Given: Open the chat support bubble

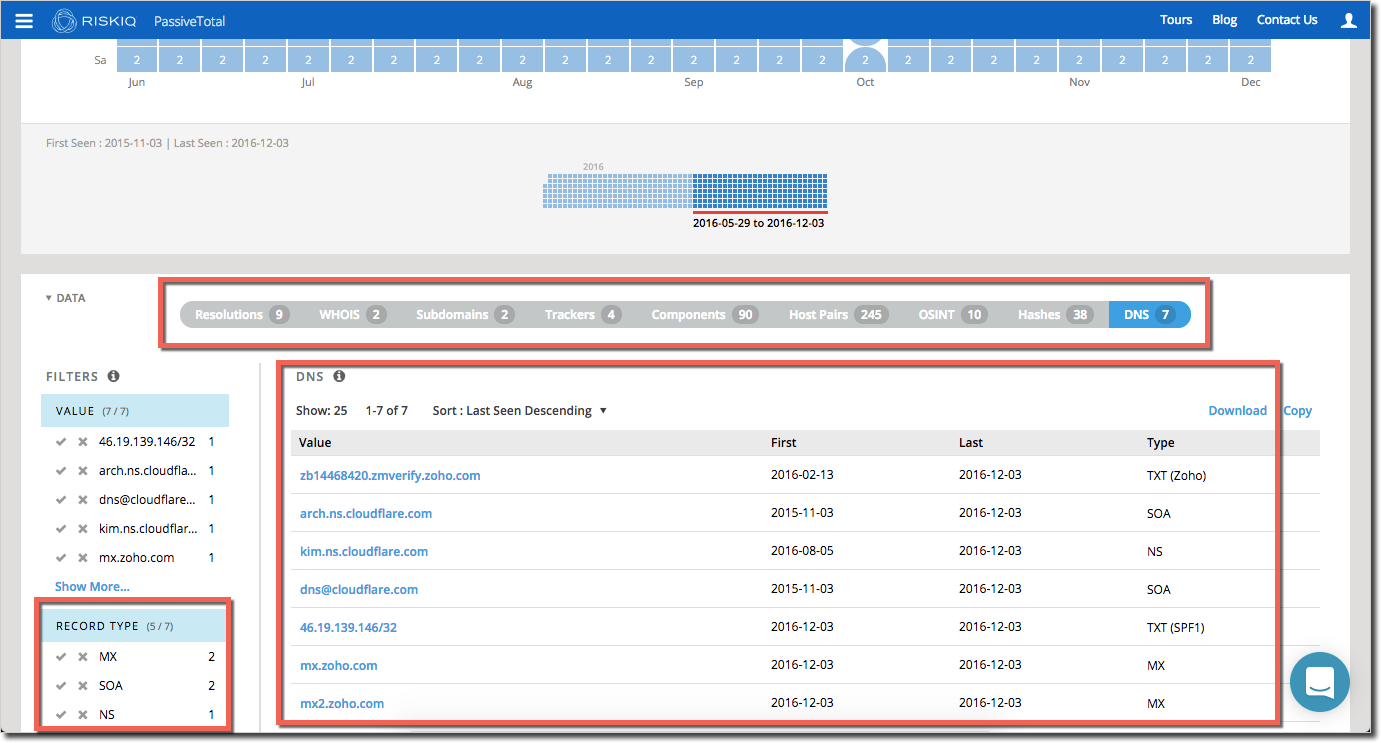Looking at the screenshot, I should tap(1319, 682).
